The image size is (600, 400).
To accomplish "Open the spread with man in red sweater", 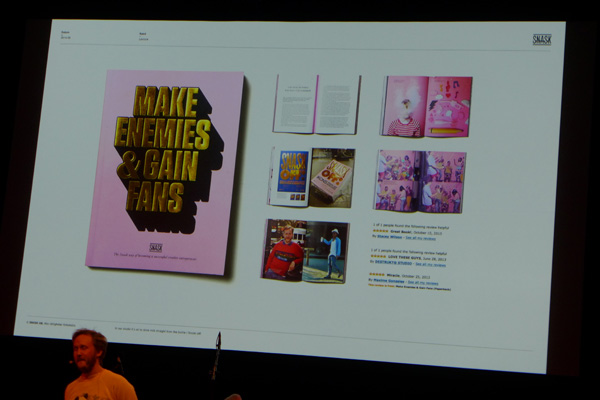I will (x=305, y=251).
